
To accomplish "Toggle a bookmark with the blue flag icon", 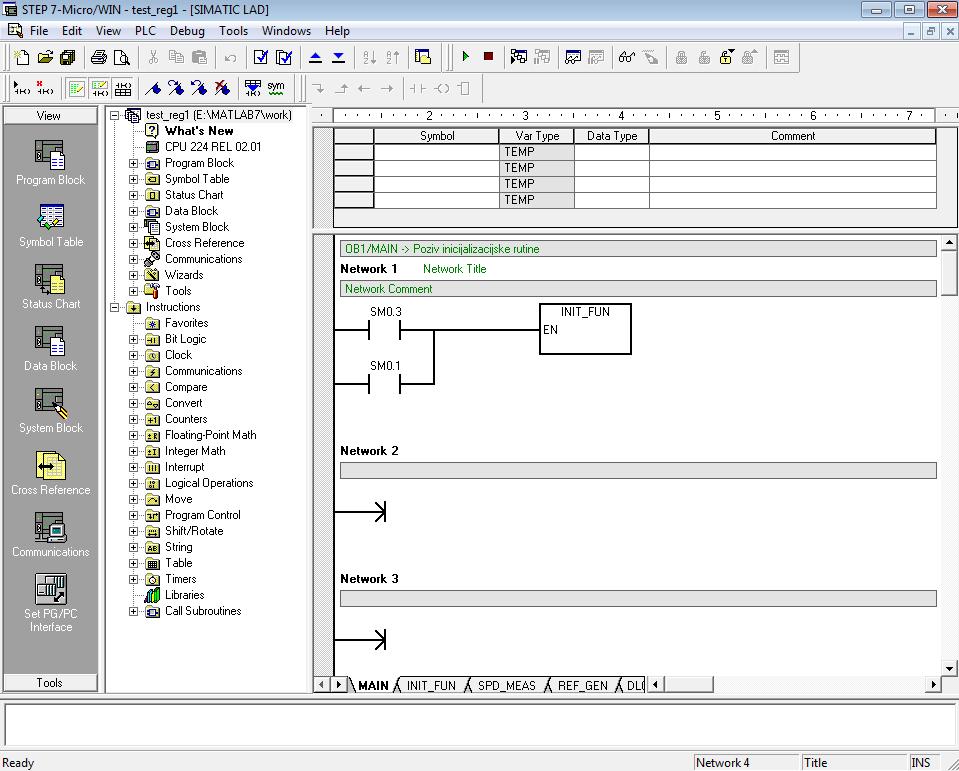I will point(152,88).
